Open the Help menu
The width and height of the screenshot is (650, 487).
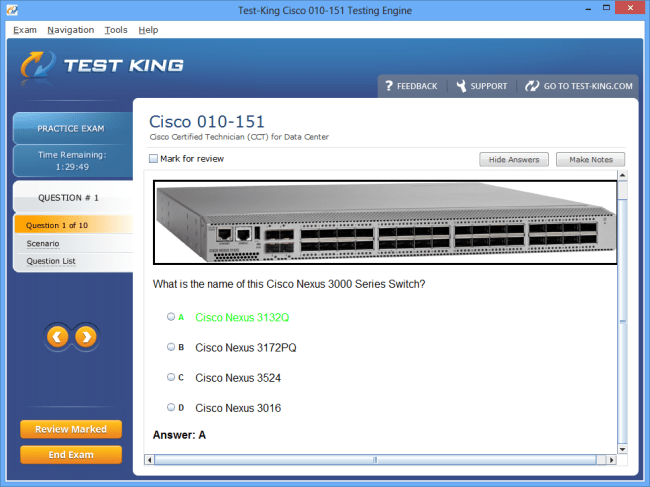click(148, 30)
